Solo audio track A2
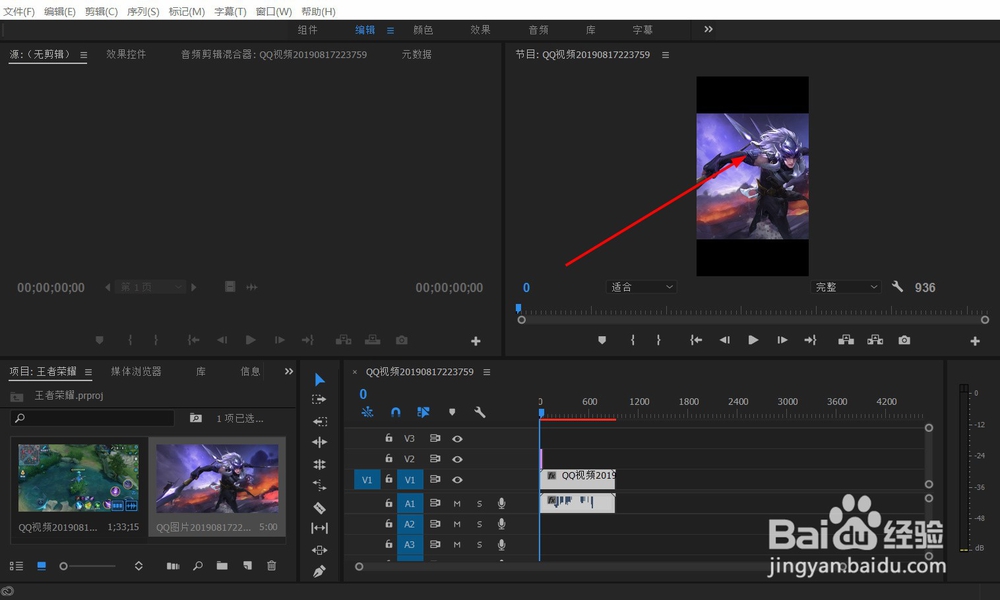This screenshot has width=1000, height=600. click(480, 524)
